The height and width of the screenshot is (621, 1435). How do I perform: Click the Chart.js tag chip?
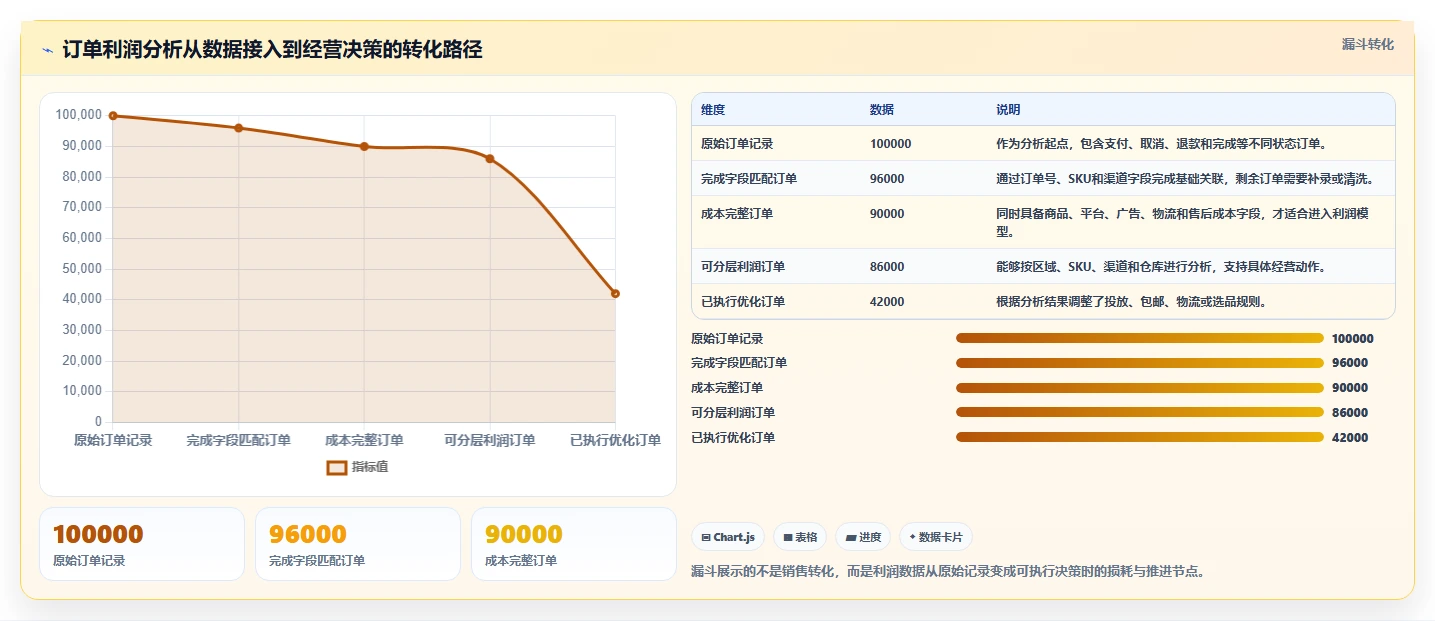pos(728,537)
